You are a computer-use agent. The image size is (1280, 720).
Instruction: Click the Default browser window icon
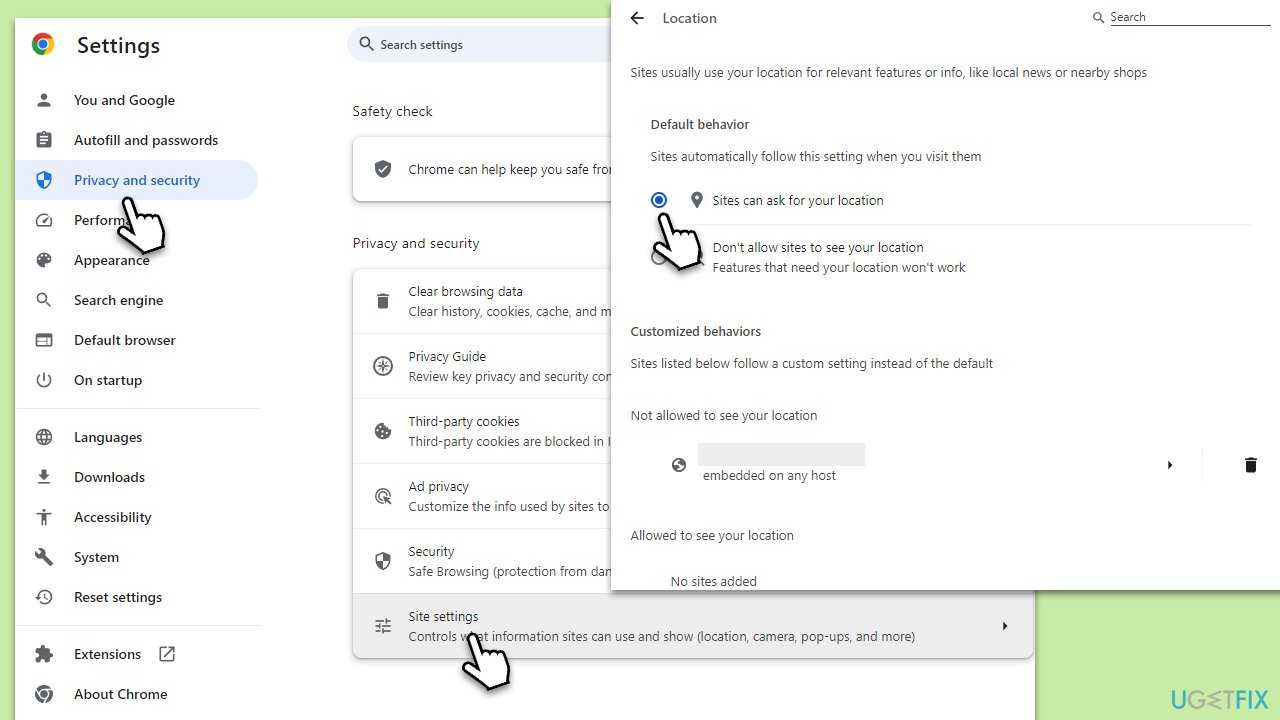(x=43, y=340)
